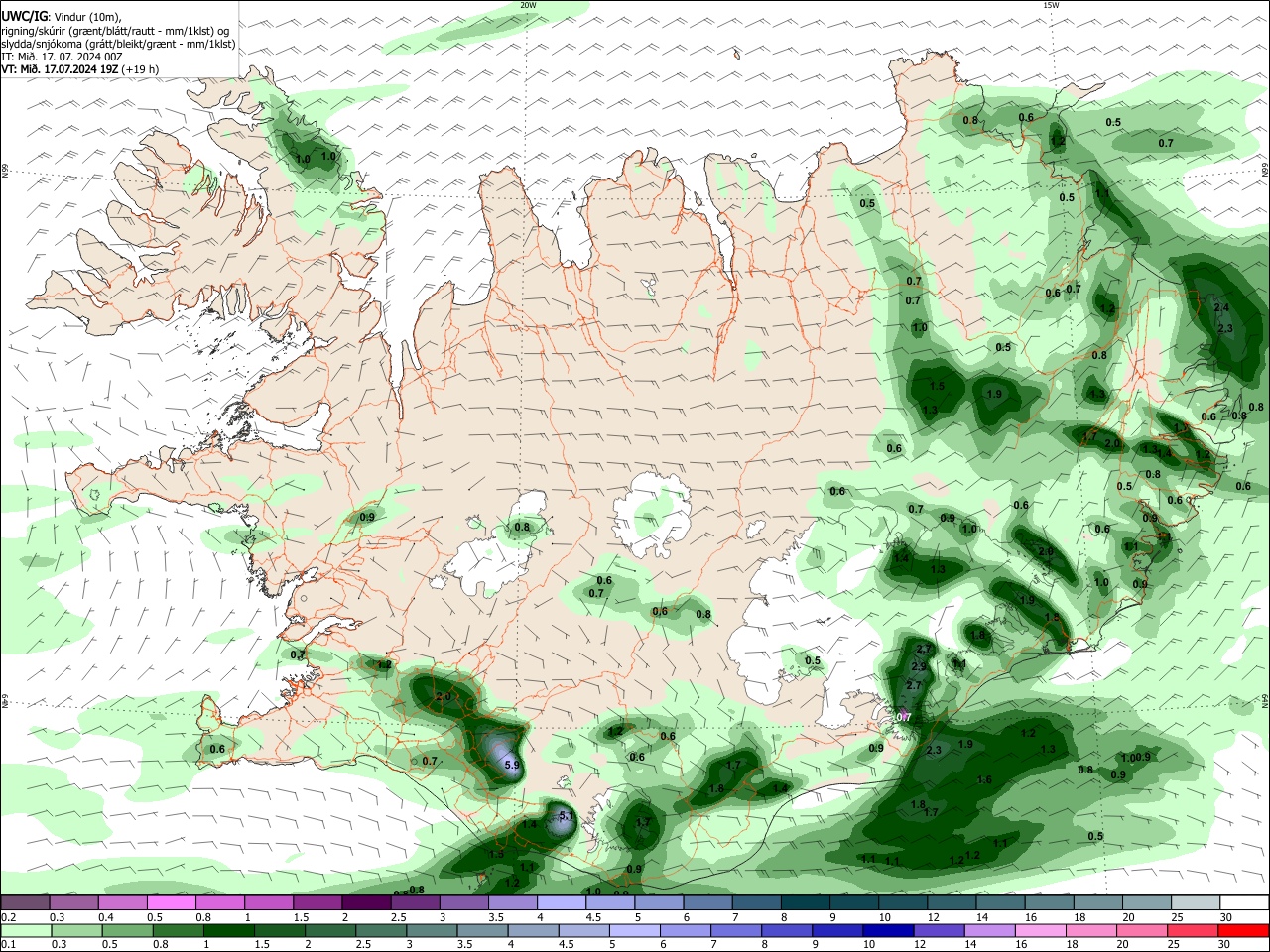Click the 'slydda/snjókoma (grátt/bleikt/grænt' description line

coord(118,44)
